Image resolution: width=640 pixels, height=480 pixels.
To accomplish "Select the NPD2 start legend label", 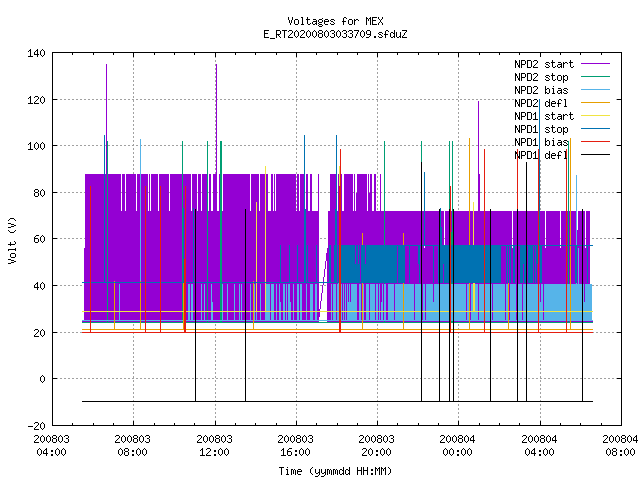I will point(544,64).
